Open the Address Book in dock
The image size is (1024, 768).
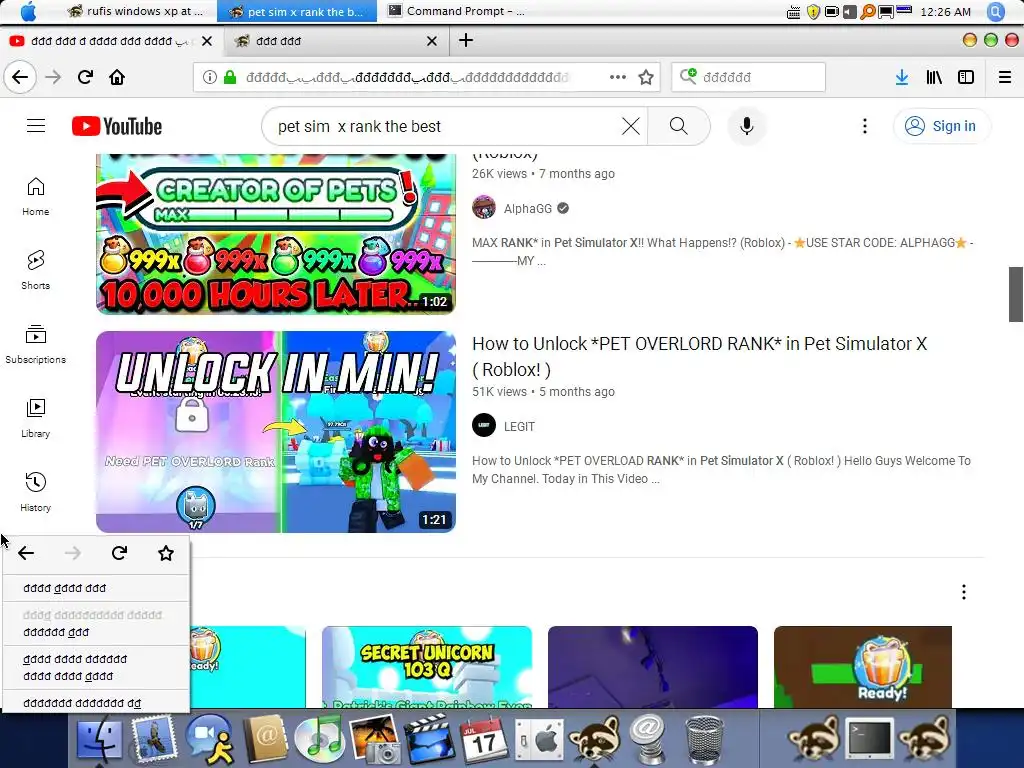[x=264, y=739]
